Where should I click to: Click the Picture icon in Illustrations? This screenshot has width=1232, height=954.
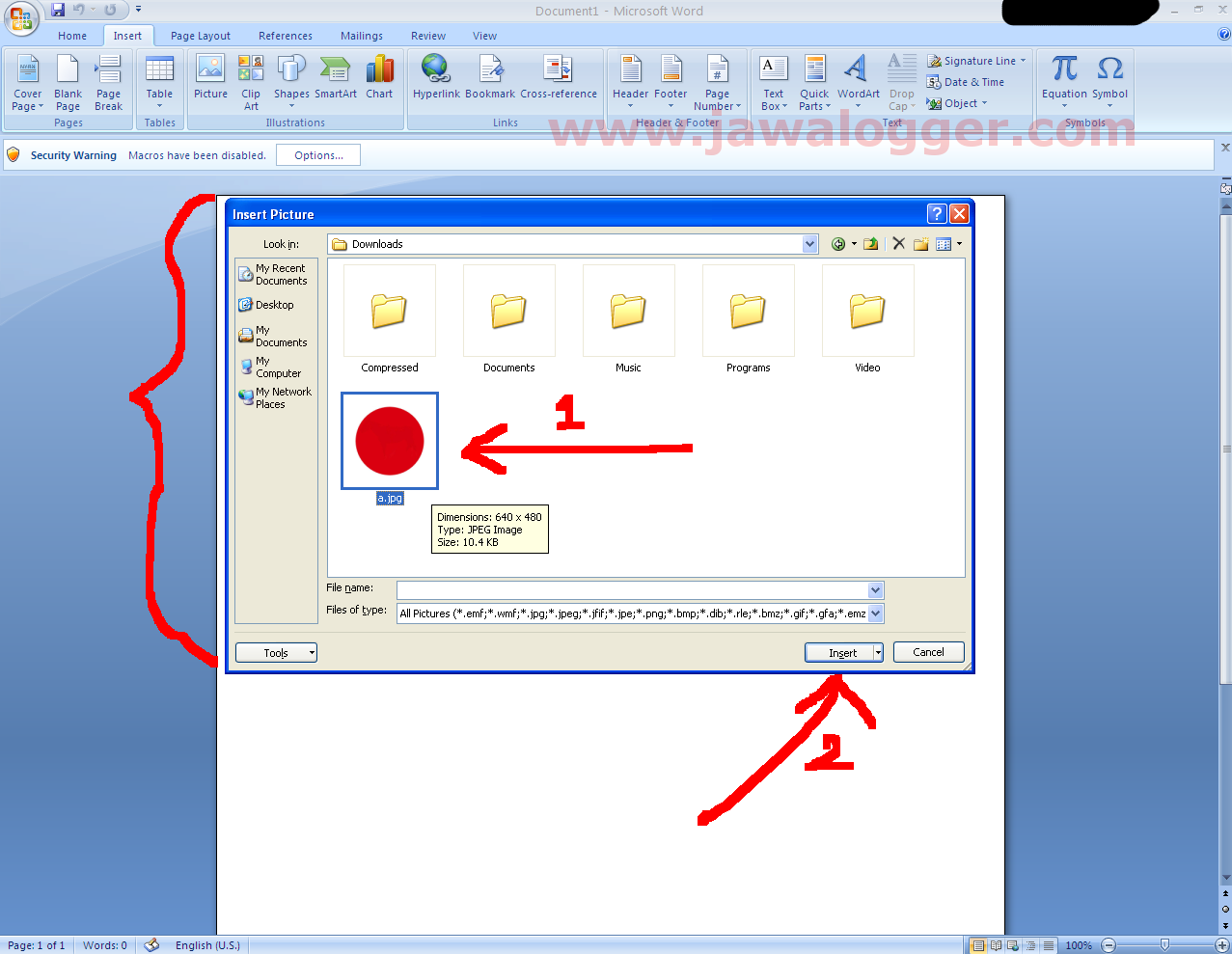pos(210,76)
